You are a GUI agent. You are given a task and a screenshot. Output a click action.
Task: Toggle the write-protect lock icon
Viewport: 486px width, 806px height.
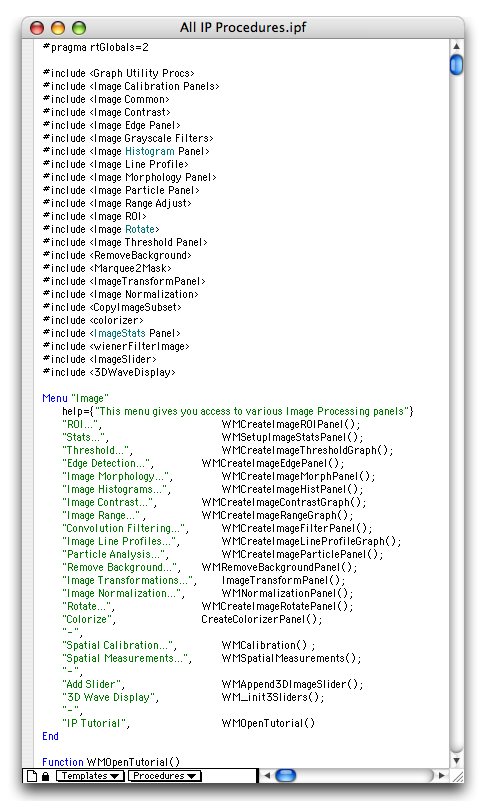point(45,776)
